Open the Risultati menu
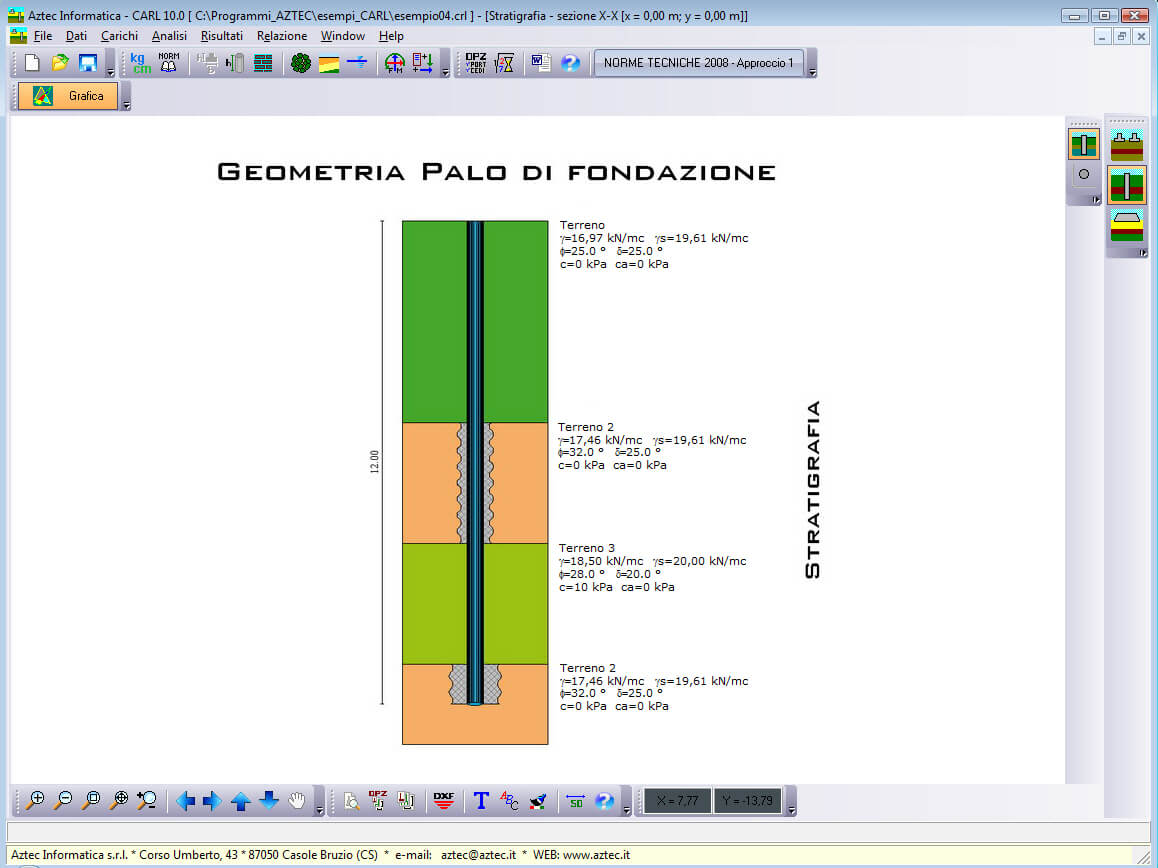 point(221,36)
